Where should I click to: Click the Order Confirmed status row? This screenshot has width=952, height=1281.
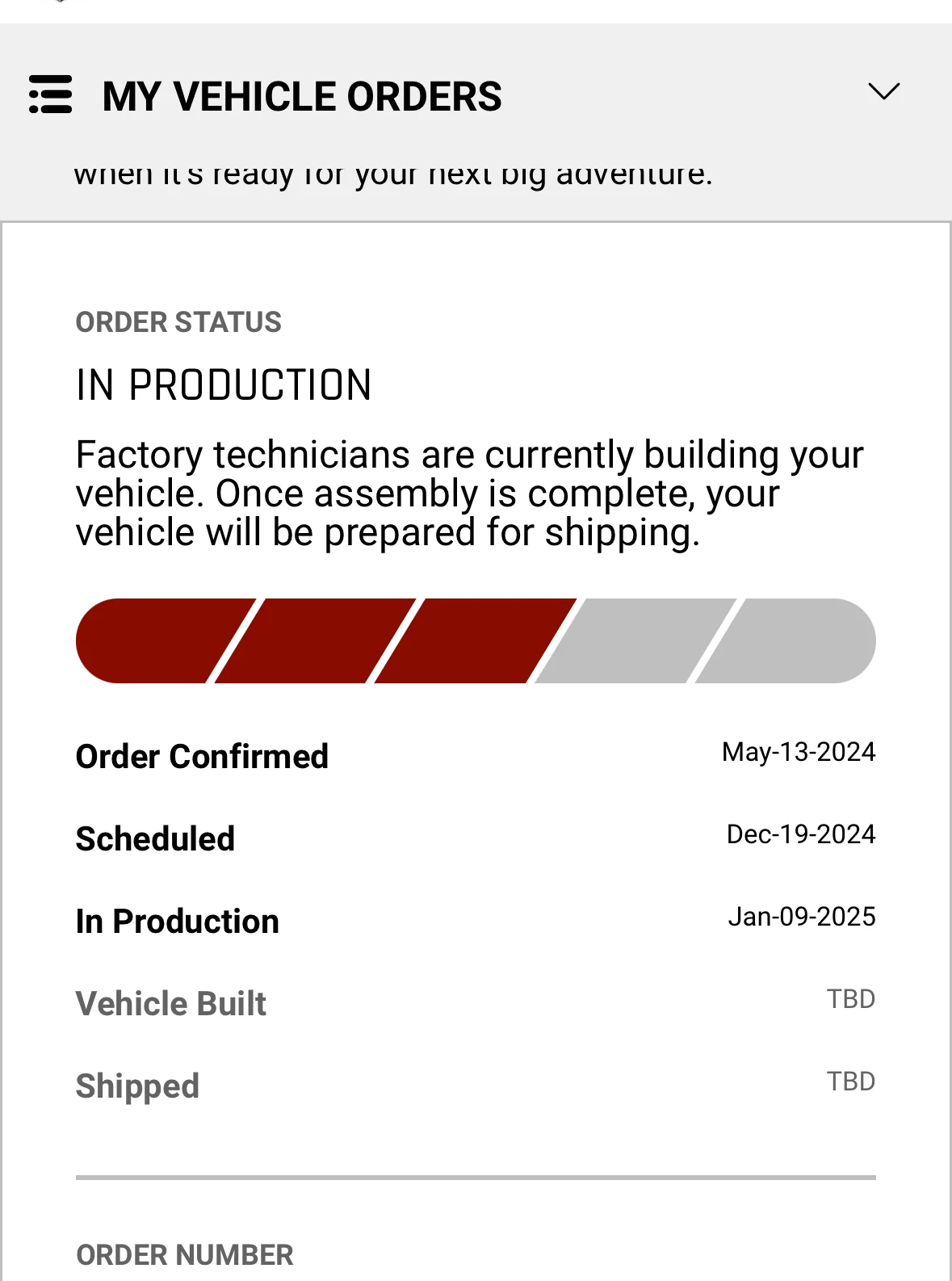[x=476, y=756]
